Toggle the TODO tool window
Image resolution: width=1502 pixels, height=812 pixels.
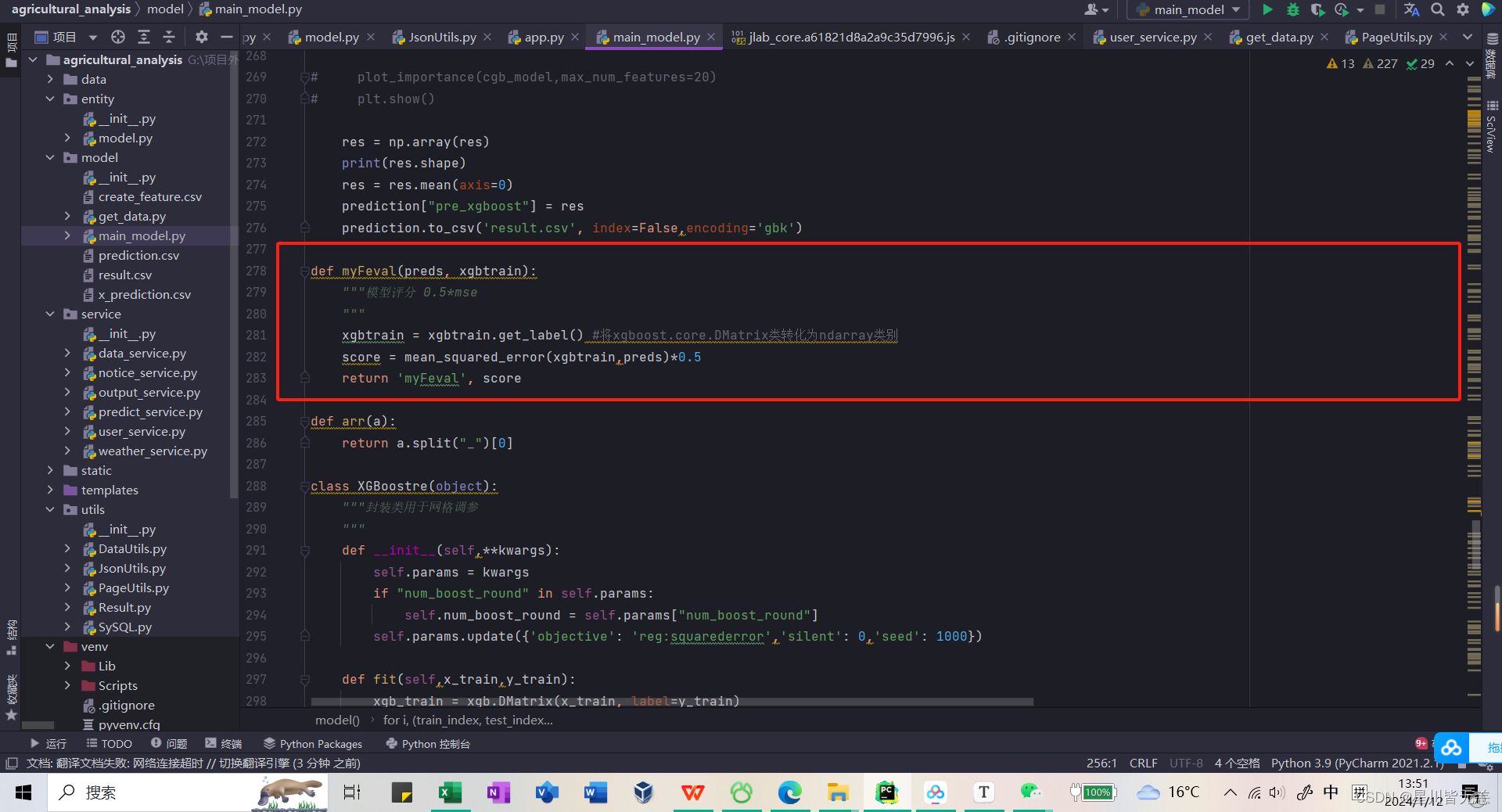[x=109, y=743]
